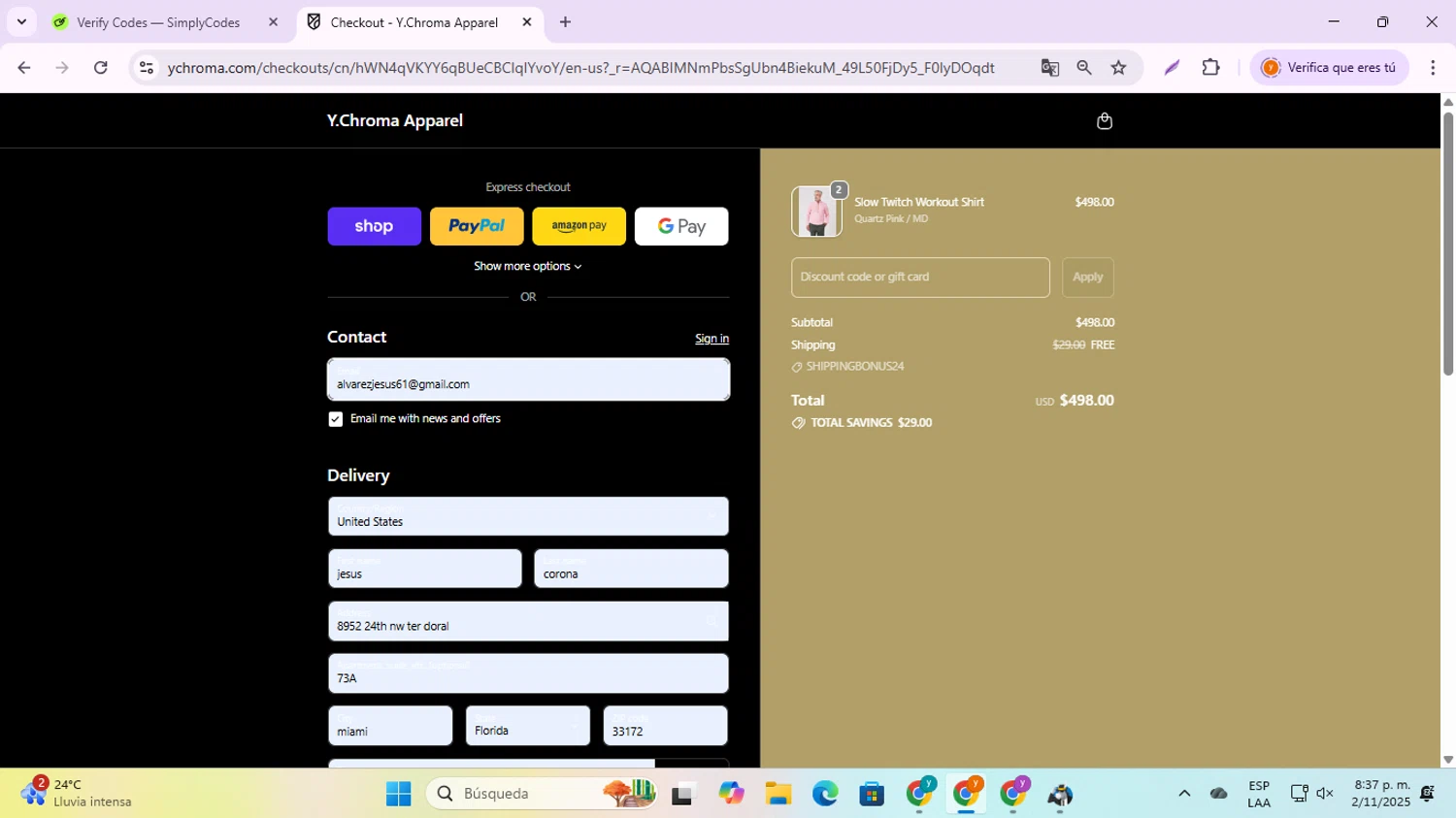The height and width of the screenshot is (818, 1456).
Task: Open the Country/Region dropdown
Action: (528, 516)
